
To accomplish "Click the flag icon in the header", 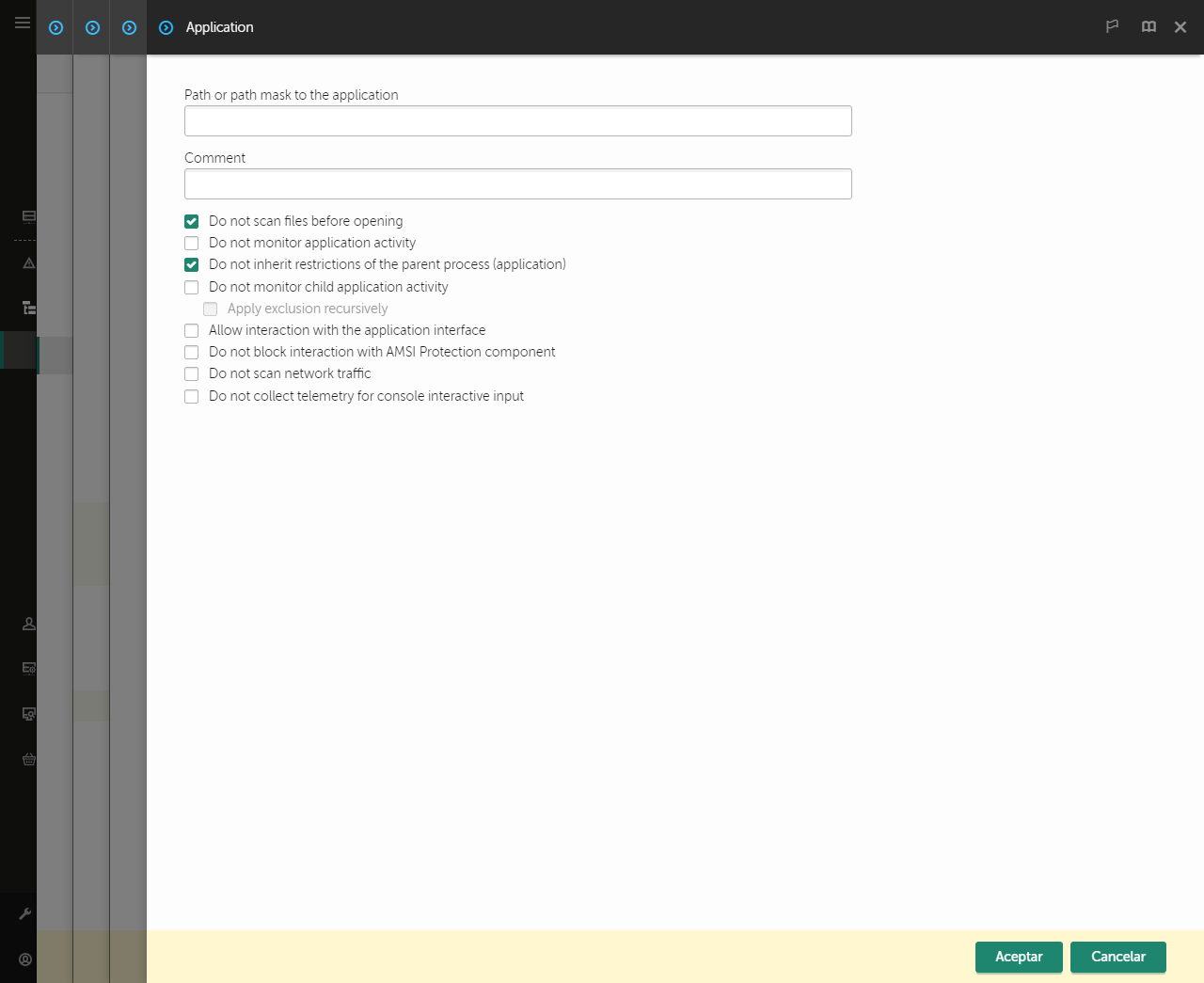I will pyautogui.click(x=1112, y=26).
